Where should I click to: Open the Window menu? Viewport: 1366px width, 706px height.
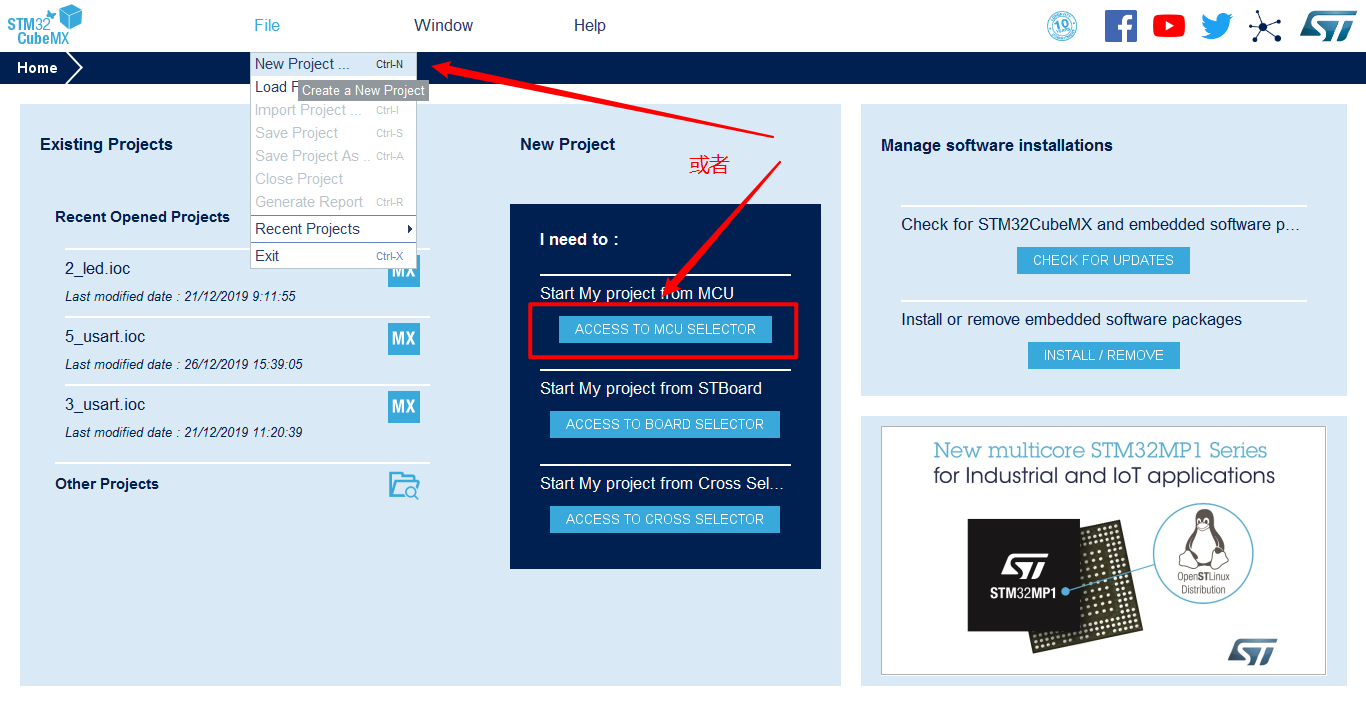pos(443,26)
